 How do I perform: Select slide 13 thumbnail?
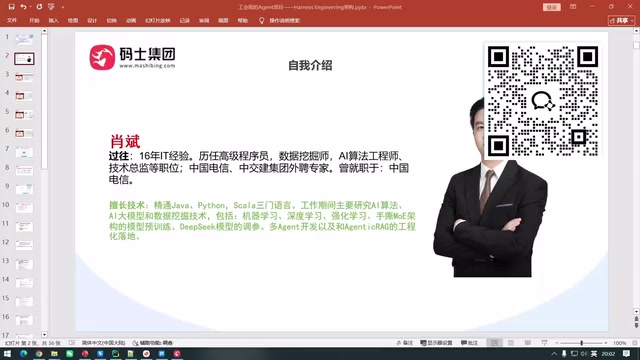[24, 264]
